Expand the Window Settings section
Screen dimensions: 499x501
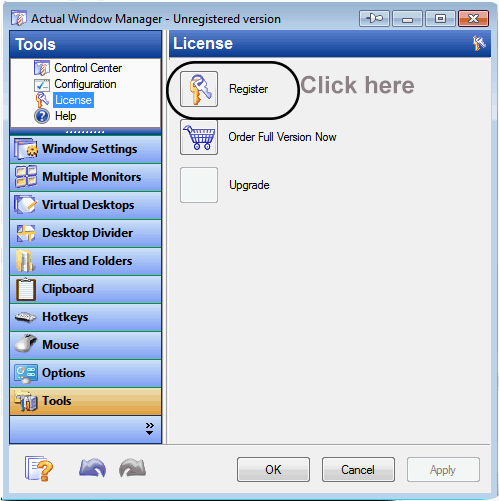point(86,149)
